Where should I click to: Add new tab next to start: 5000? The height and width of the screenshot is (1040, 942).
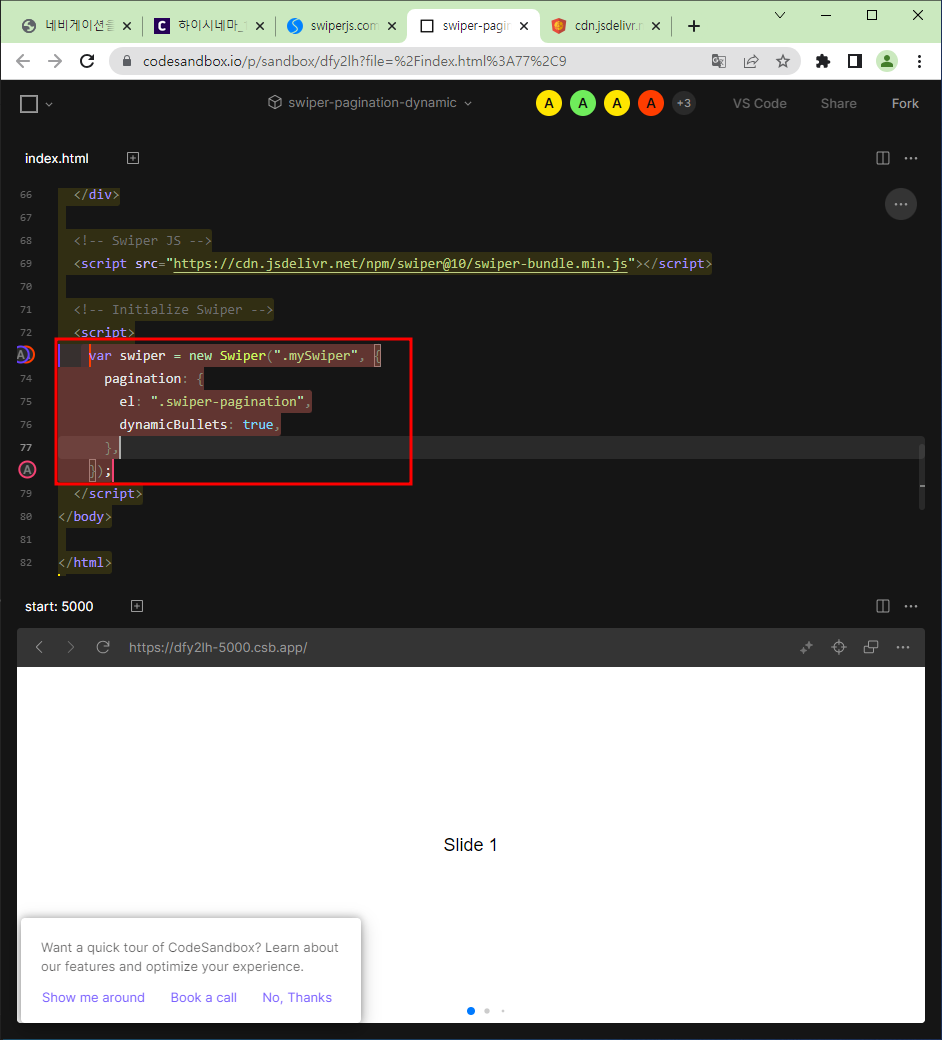(x=137, y=606)
